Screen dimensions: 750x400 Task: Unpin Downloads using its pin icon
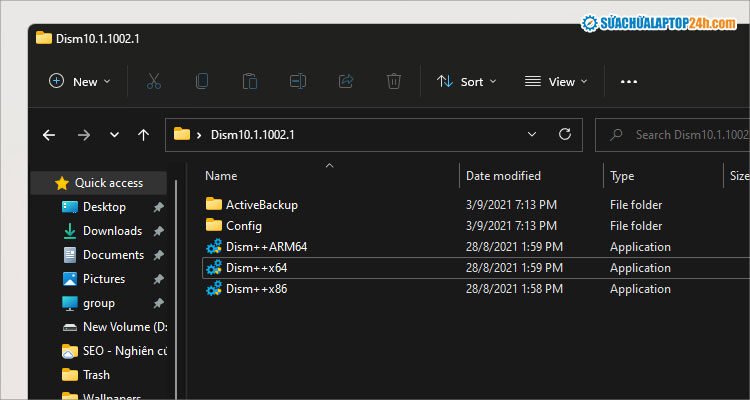tap(158, 231)
